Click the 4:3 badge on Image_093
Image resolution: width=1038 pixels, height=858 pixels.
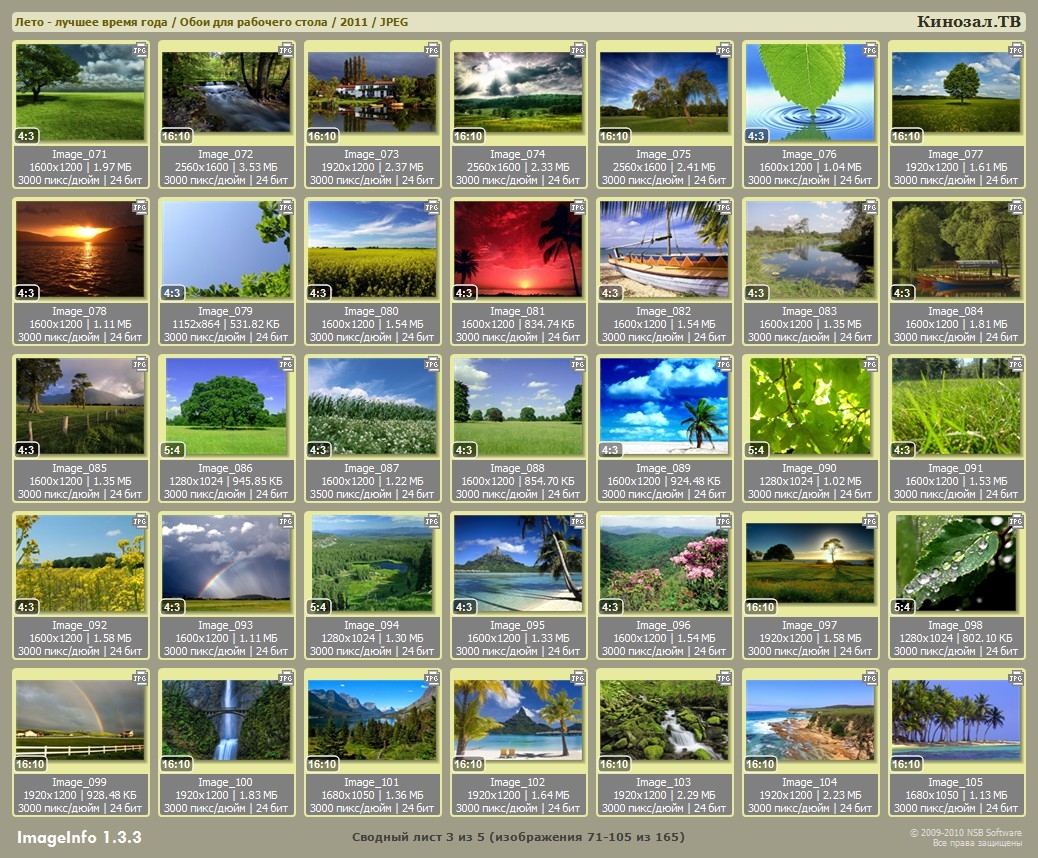click(x=173, y=607)
